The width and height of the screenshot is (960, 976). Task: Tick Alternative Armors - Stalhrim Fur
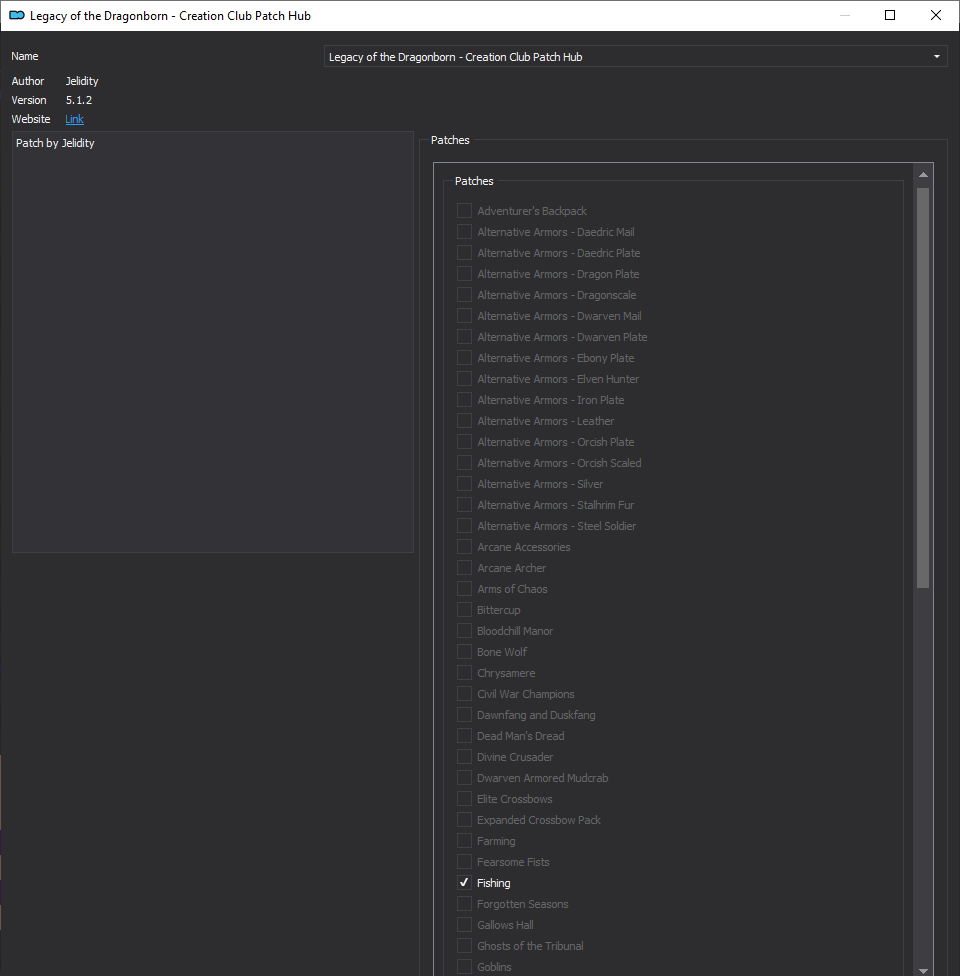pyautogui.click(x=464, y=505)
